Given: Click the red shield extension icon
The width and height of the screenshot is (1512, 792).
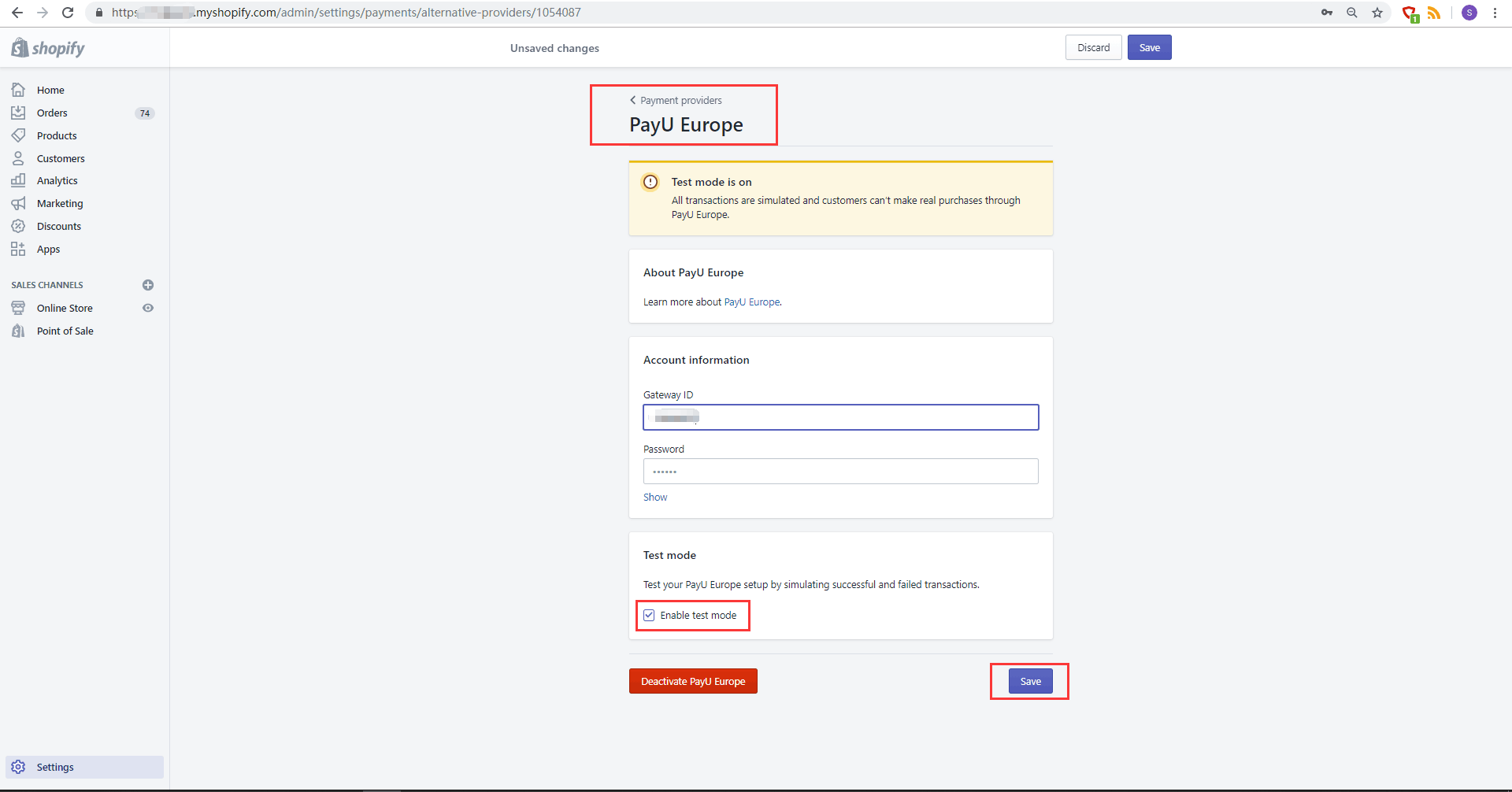Looking at the screenshot, I should 1410,13.
